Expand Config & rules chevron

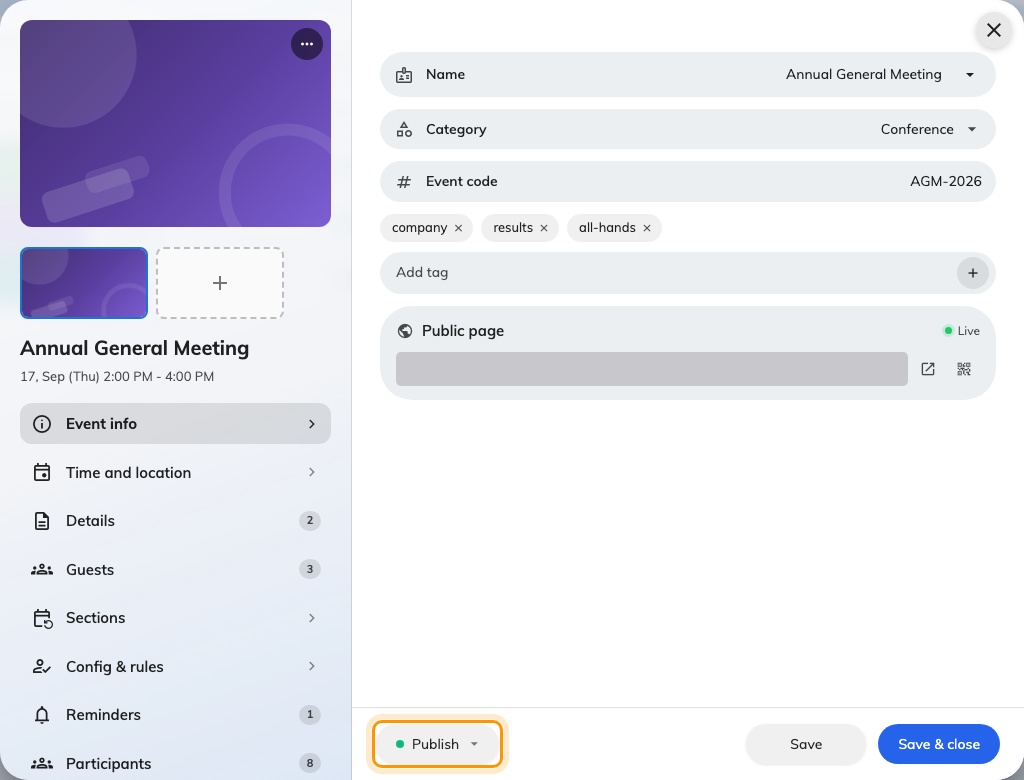[312, 666]
